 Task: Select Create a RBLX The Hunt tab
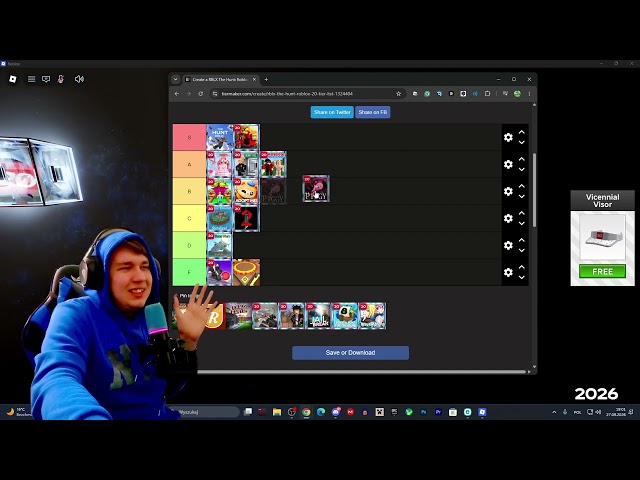(x=220, y=80)
